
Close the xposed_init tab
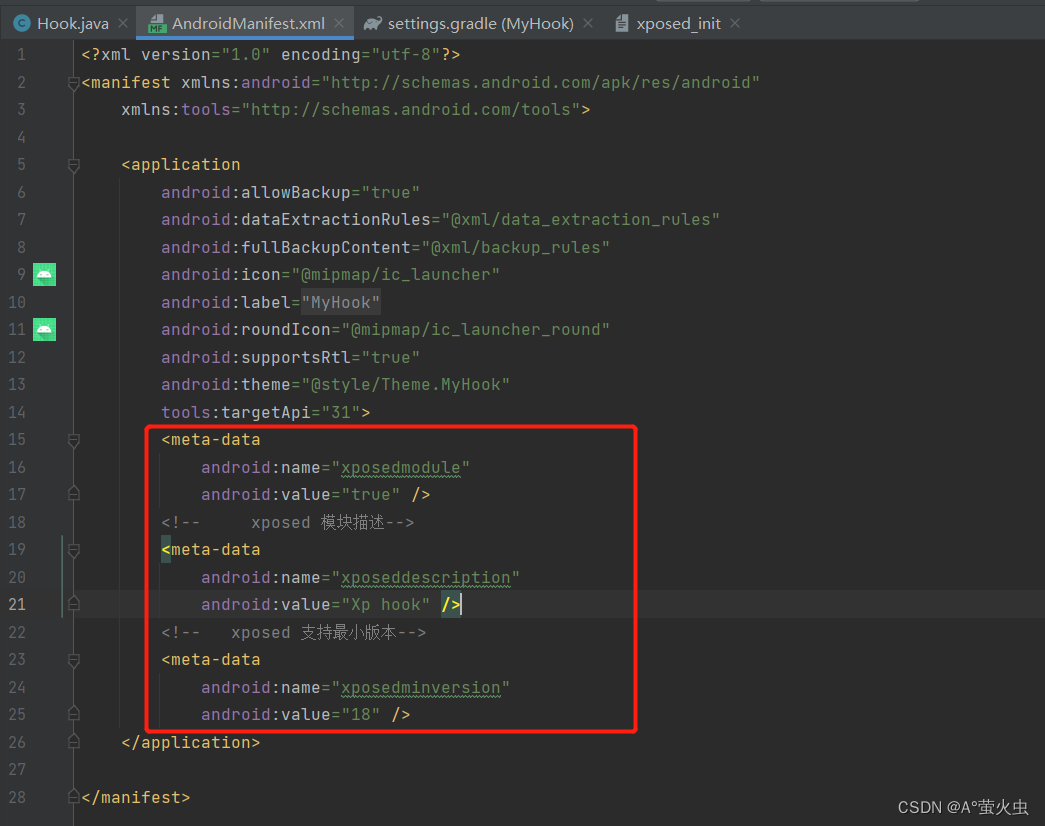(735, 23)
